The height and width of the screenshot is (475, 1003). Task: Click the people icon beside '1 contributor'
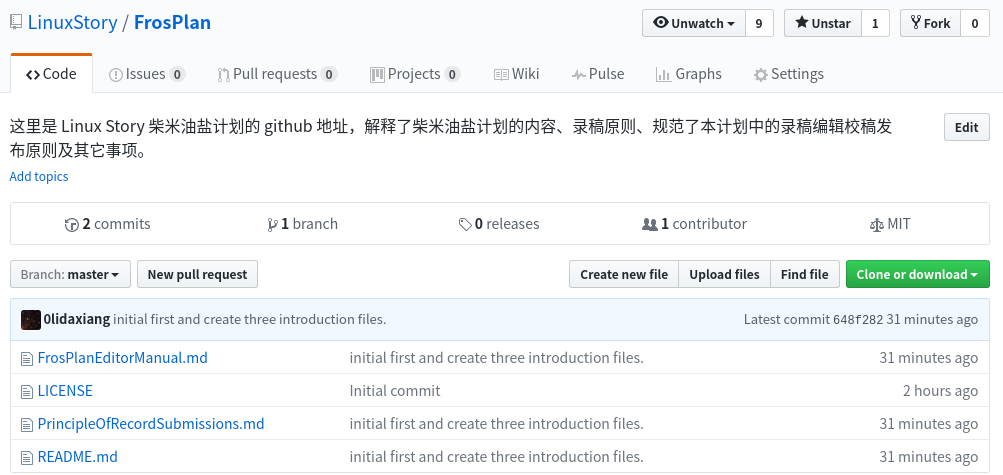(649, 224)
